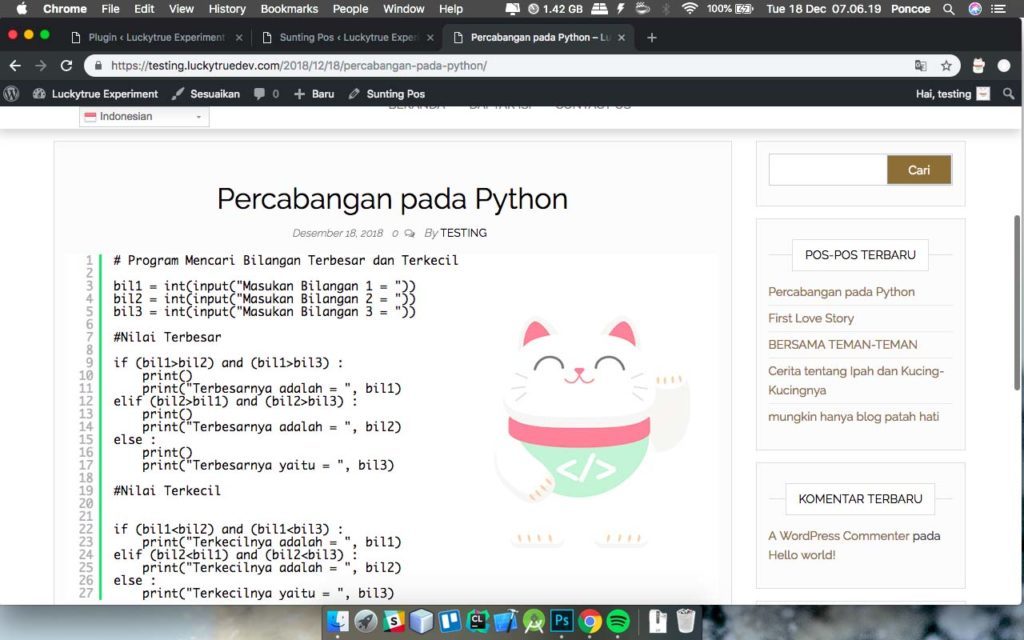Open the Apple menu

(22, 9)
